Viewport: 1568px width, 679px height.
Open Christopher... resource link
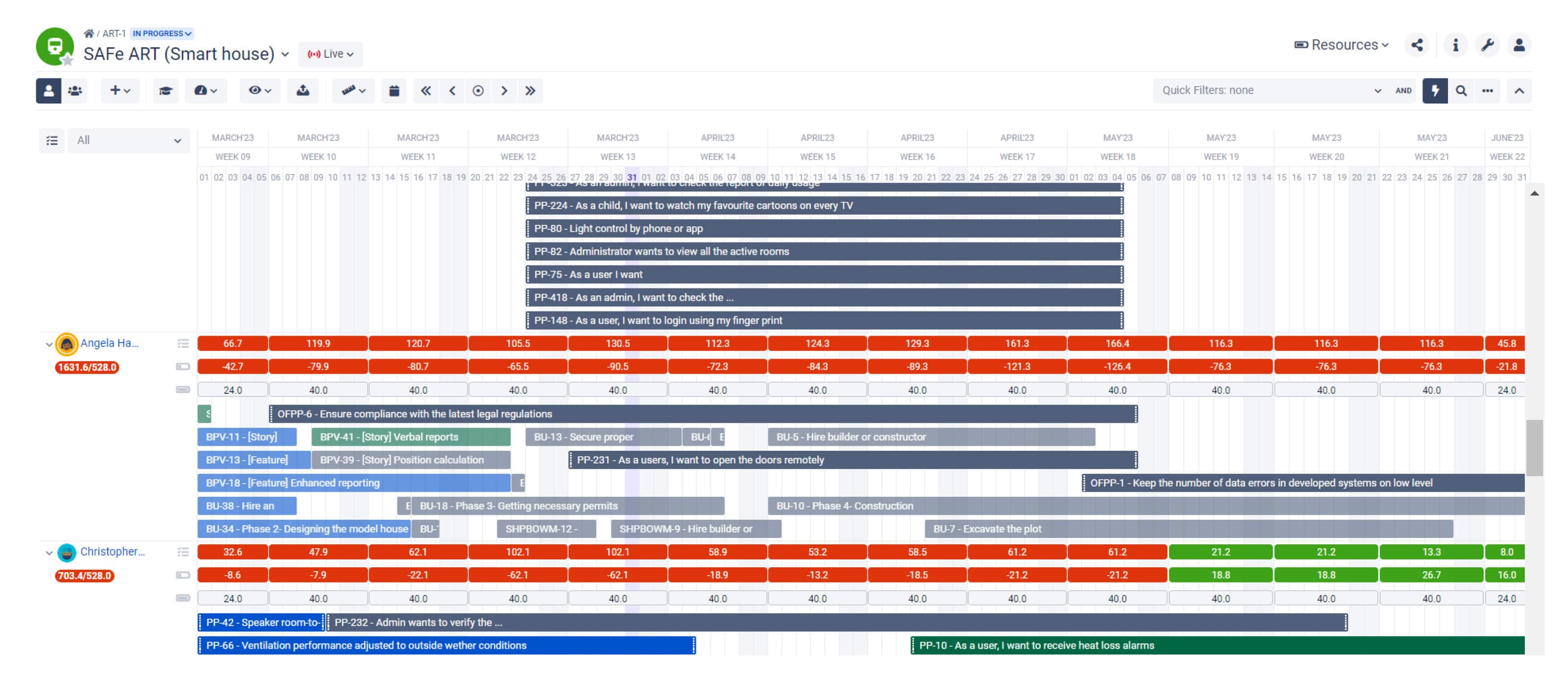113,552
